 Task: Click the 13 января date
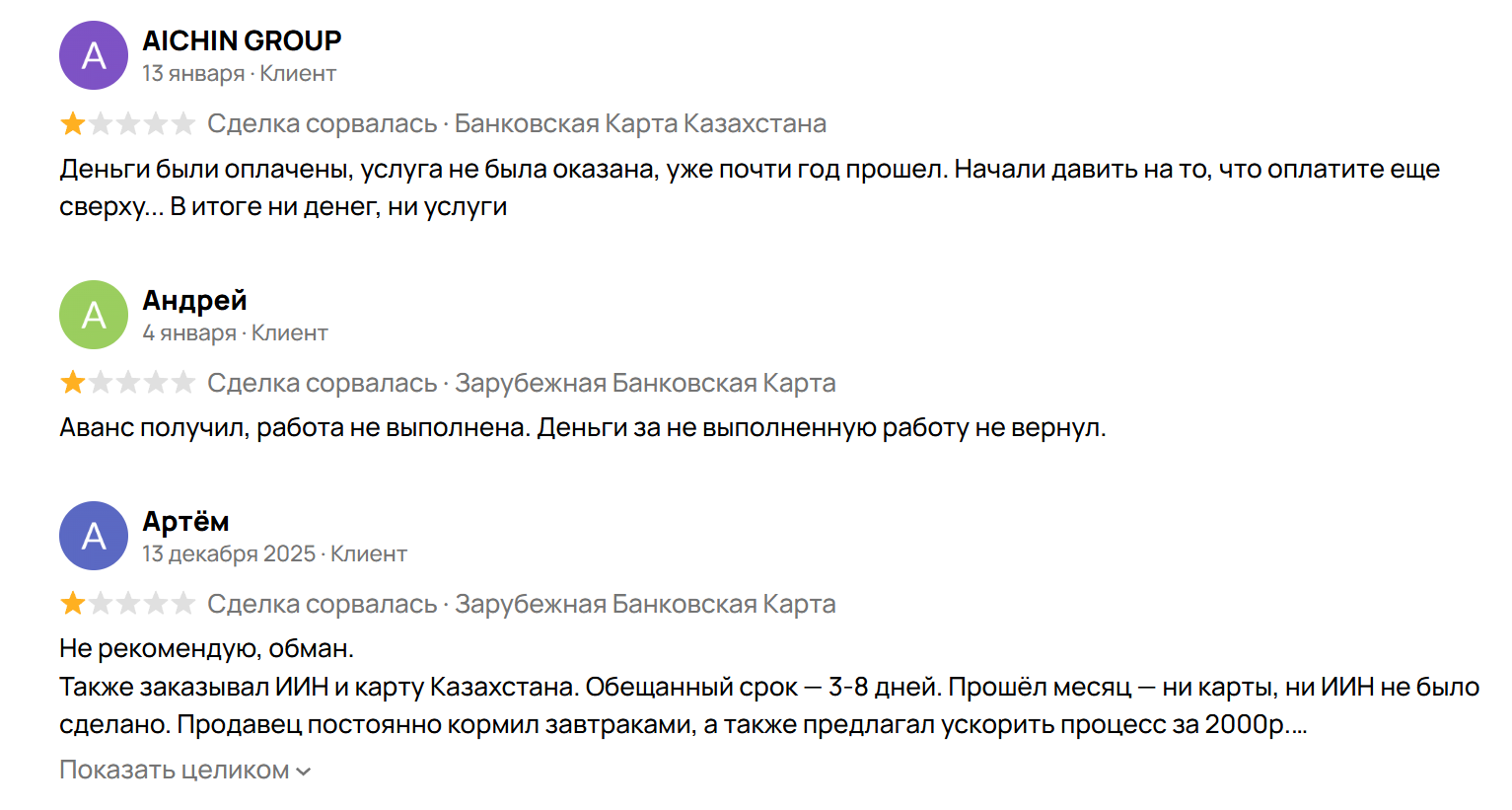193,74
